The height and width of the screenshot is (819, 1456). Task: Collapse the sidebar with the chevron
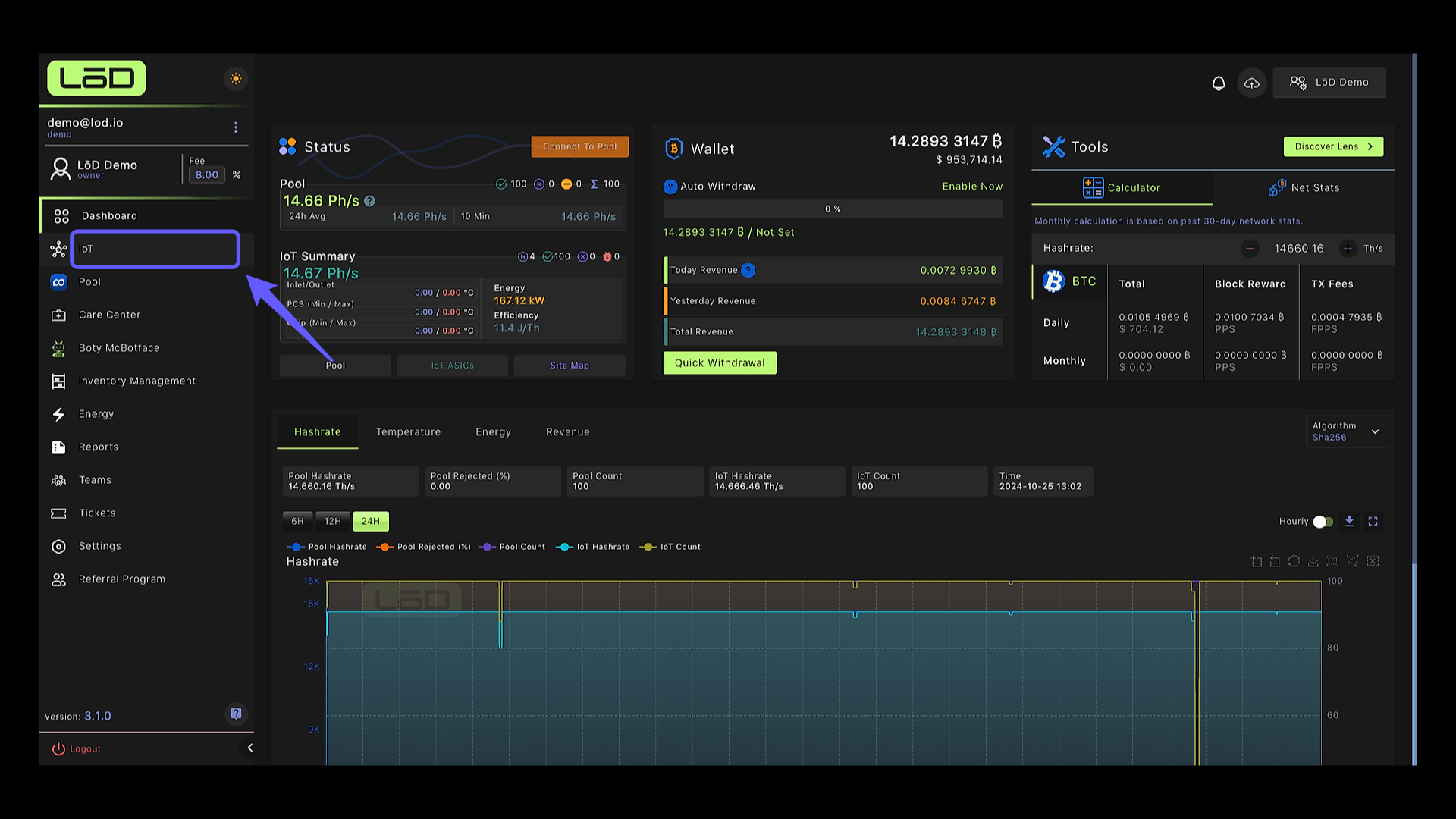click(x=249, y=748)
